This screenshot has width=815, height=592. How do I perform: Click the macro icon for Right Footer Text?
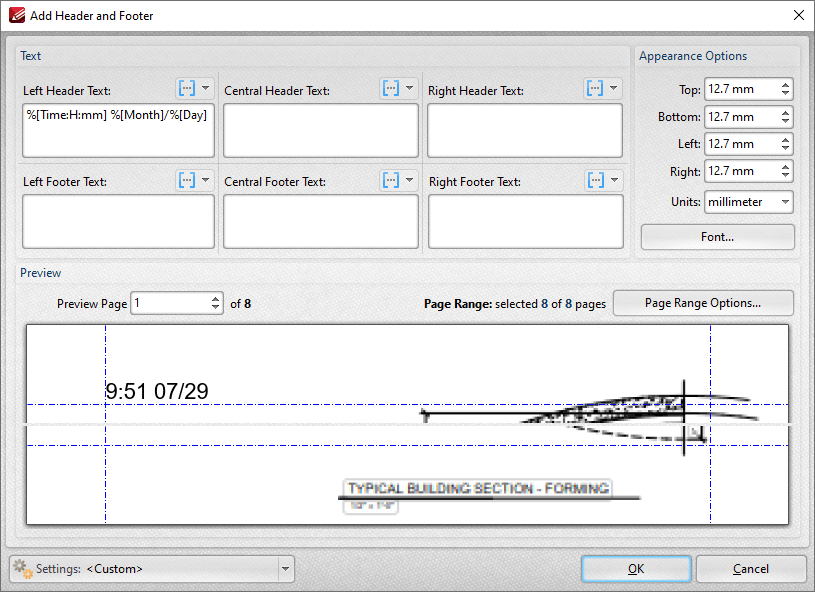click(594, 180)
